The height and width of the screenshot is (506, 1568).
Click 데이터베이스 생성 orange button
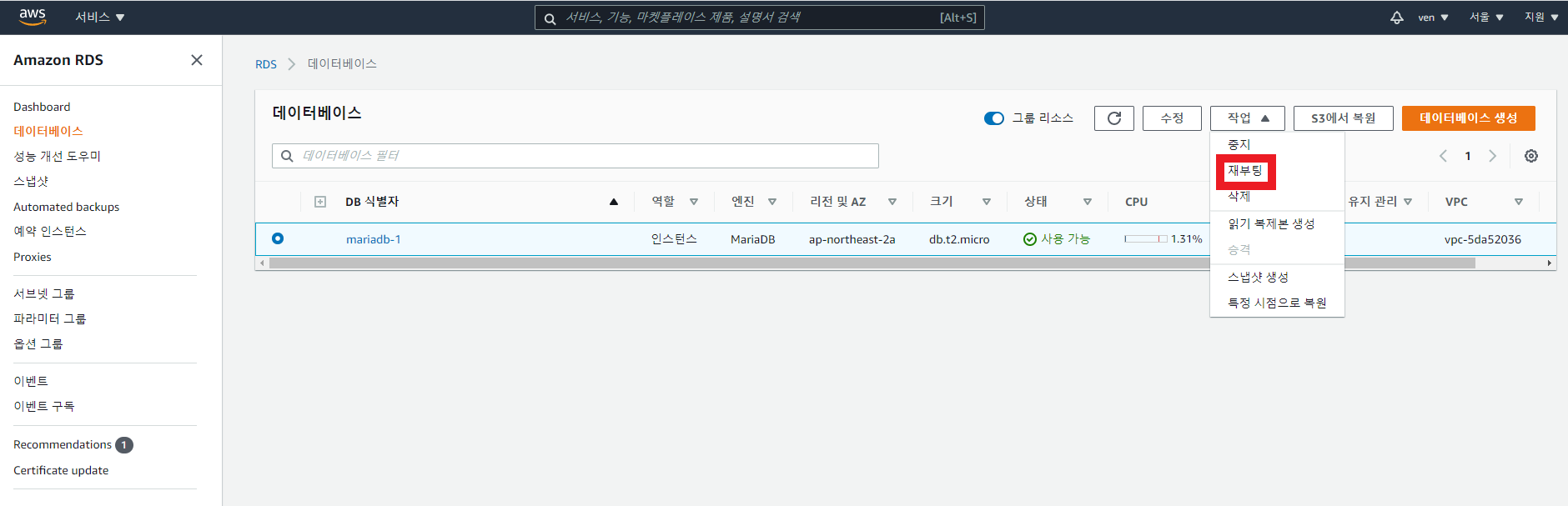point(1469,118)
